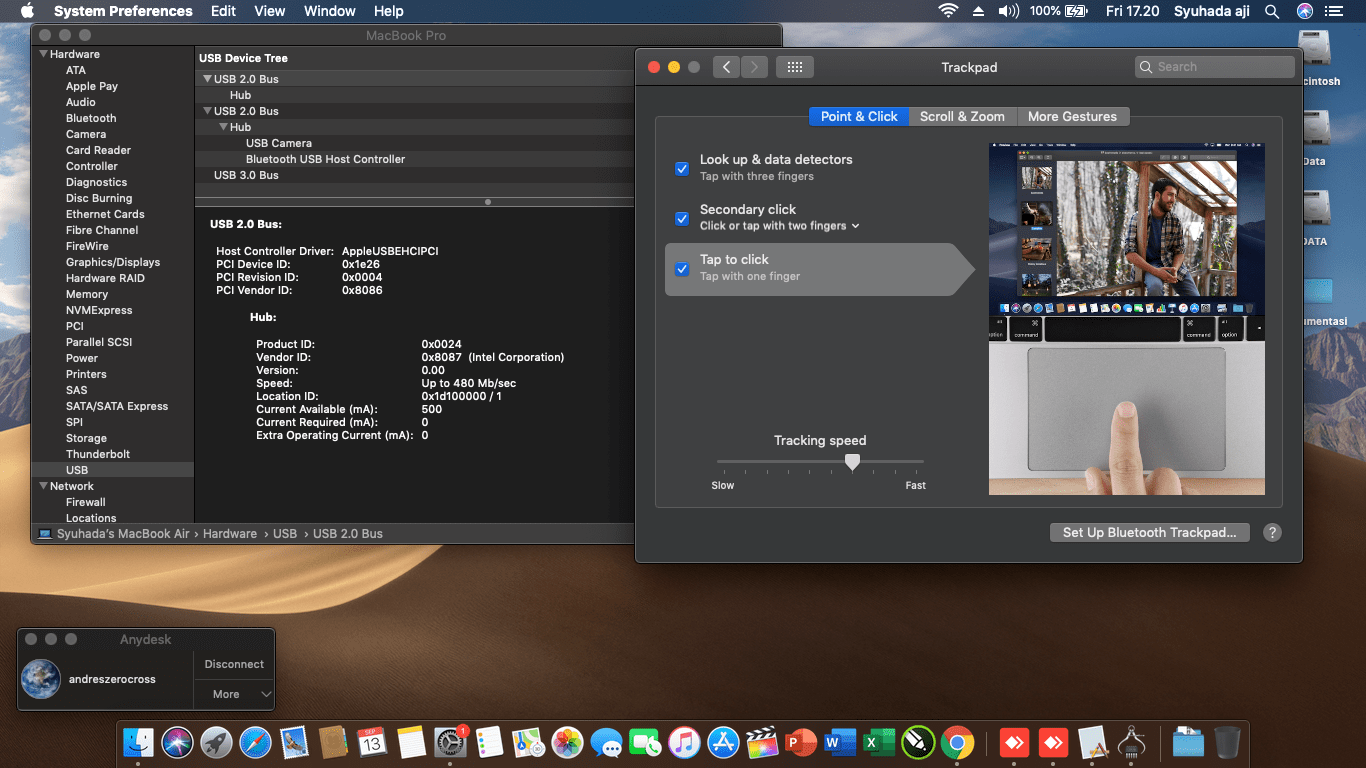
Task: Disable Look up & data detectors checkbox
Action: [x=682, y=168]
